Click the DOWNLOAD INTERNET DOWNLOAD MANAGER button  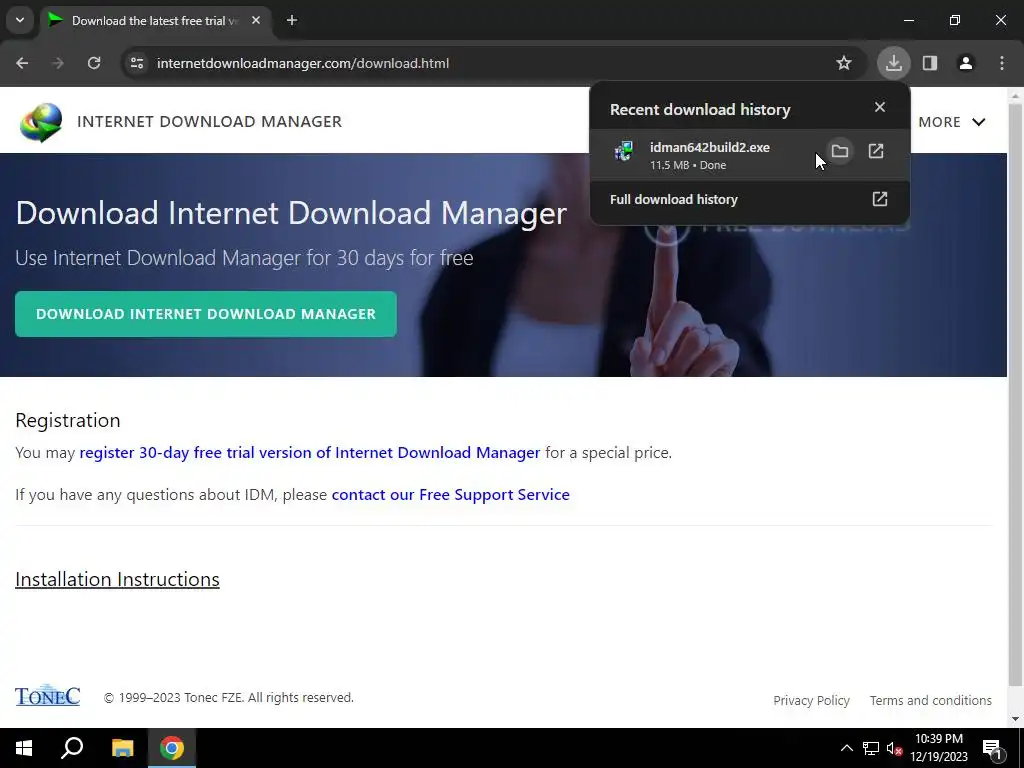click(206, 314)
